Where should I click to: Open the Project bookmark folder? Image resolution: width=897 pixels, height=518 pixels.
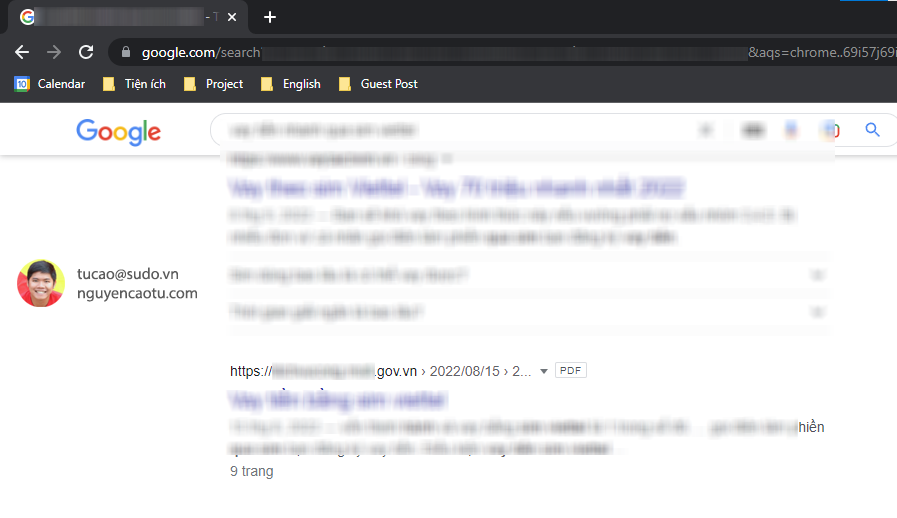point(214,84)
